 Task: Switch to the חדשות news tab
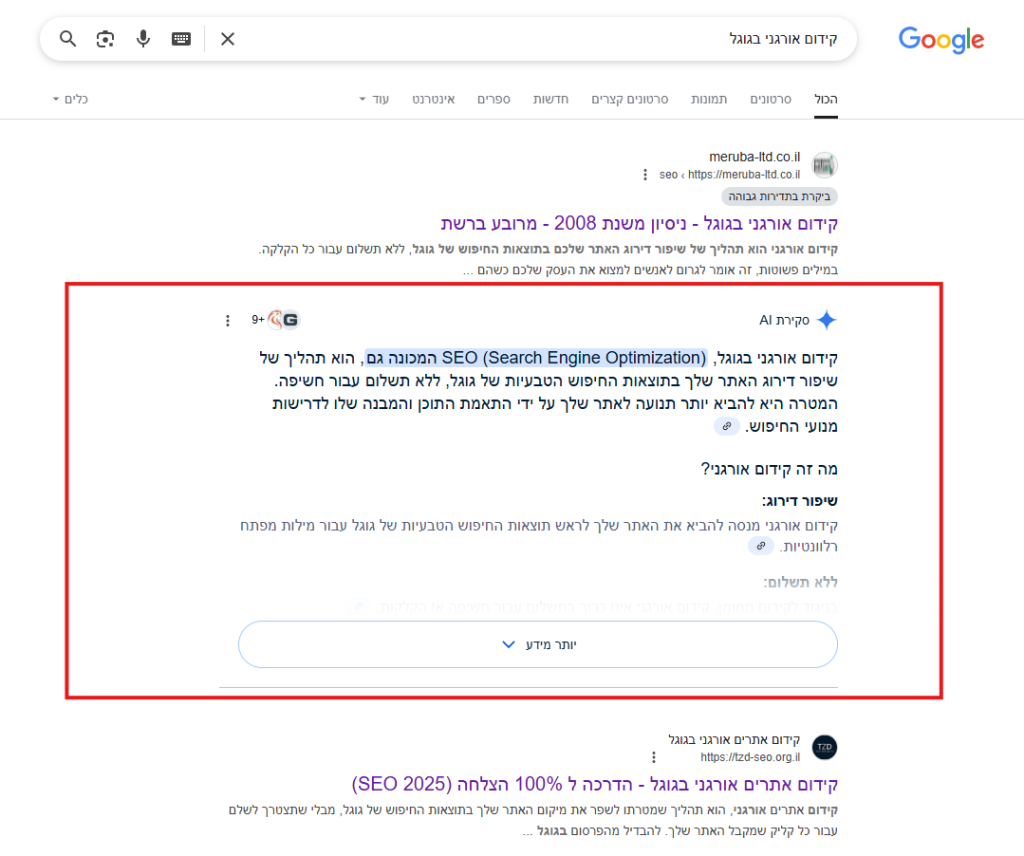[x=551, y=100]
